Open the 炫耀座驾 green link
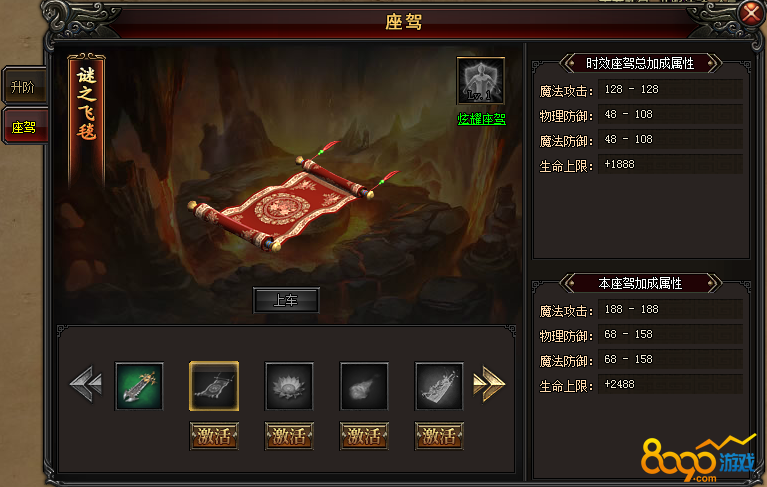This screenshot has height=487, width=767. [481, 119]
